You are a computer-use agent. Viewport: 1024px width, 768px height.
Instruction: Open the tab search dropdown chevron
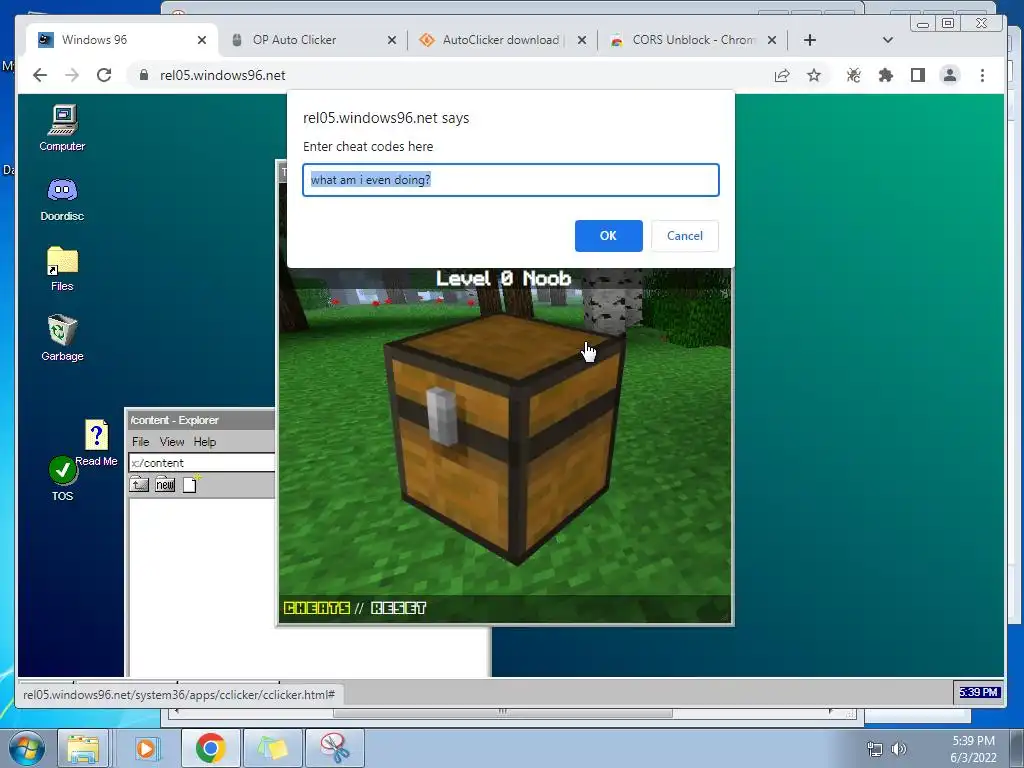click(888, 40)
